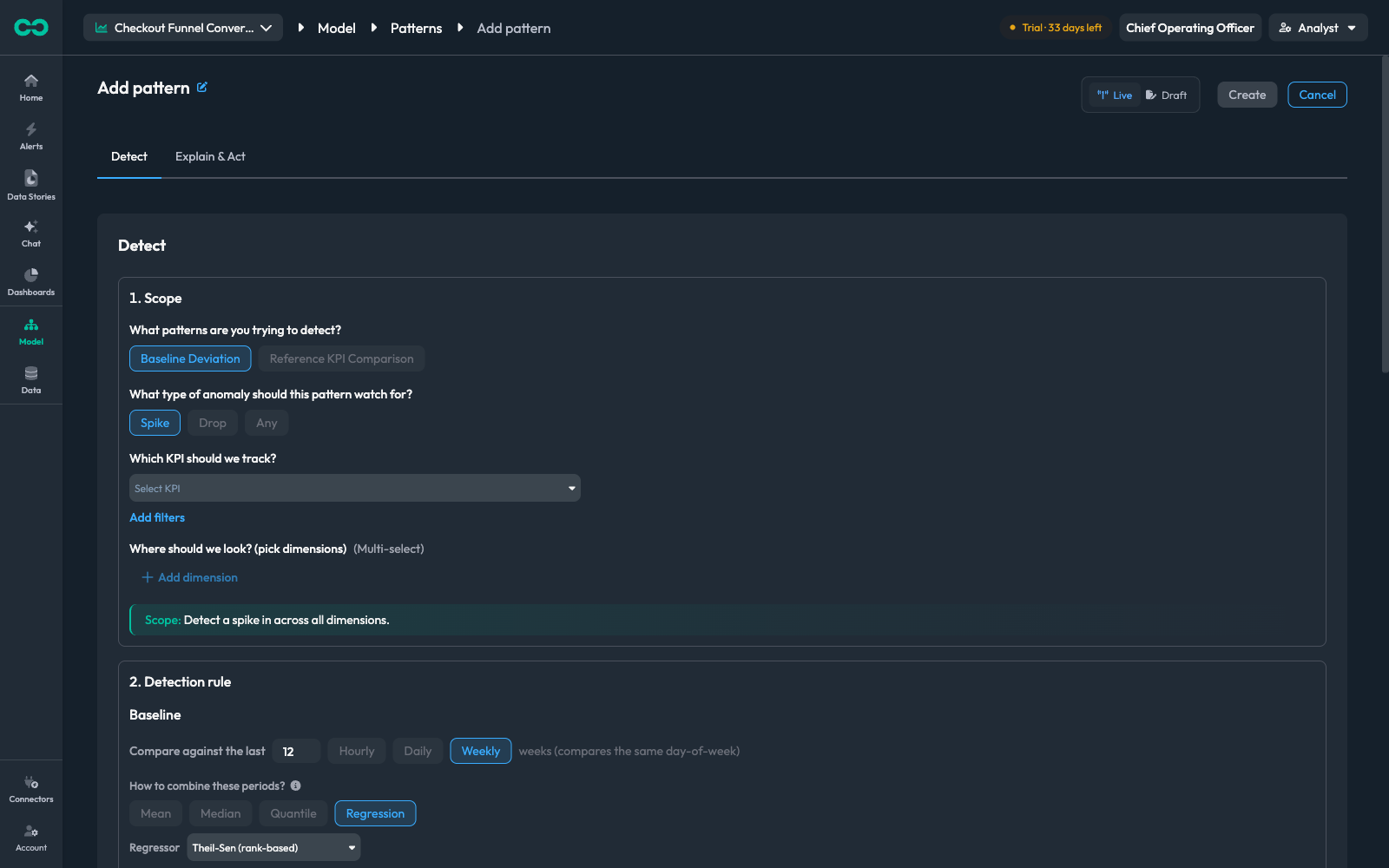
Task: Select Reference KPI Comparison pattern type
Action: point(341,358)
